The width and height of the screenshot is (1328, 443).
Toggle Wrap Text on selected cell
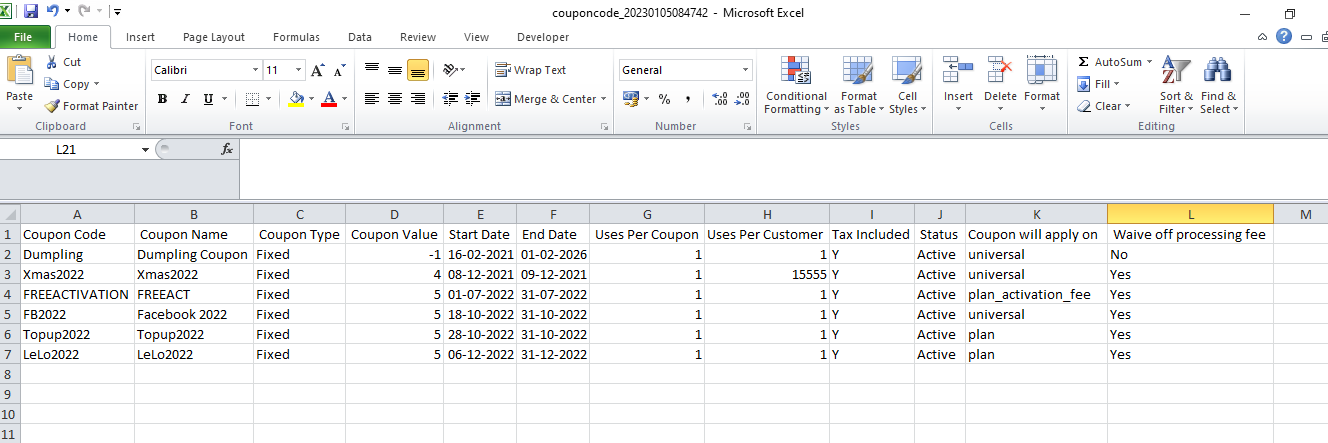[x=531, y=70]
